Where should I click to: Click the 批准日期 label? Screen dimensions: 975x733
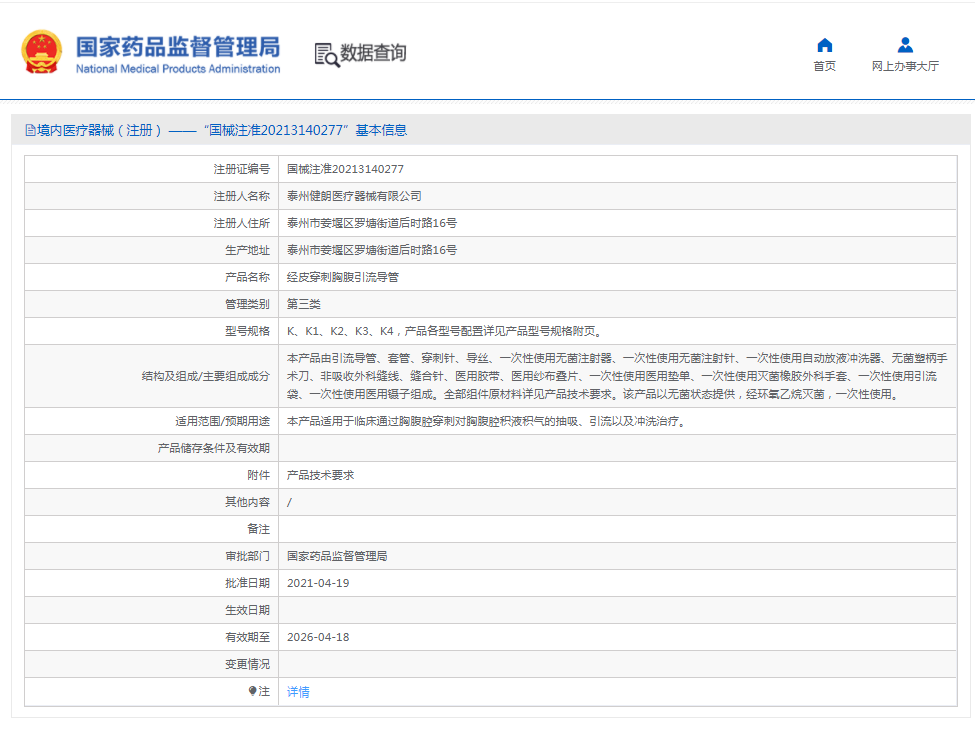(x=247, y=583)
